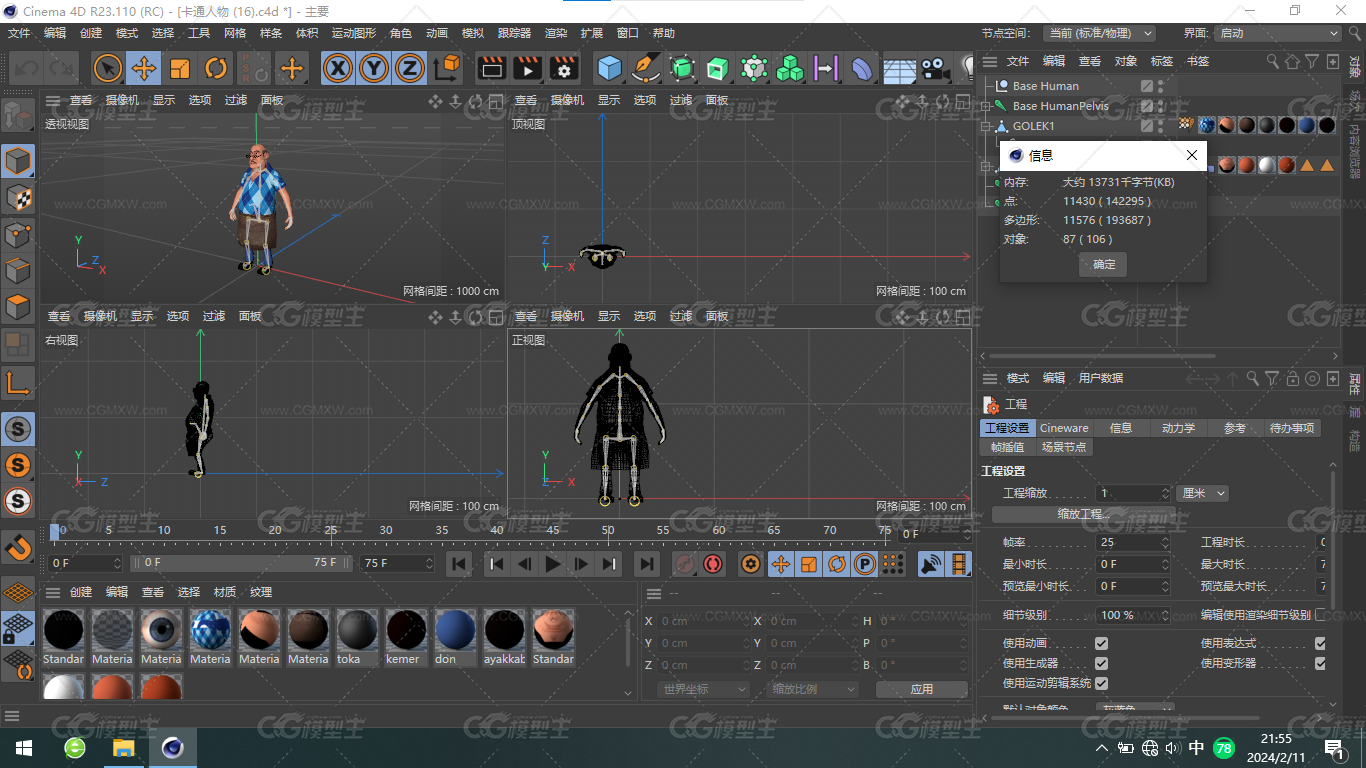Toggle X axis lock

tap(338, 68)
